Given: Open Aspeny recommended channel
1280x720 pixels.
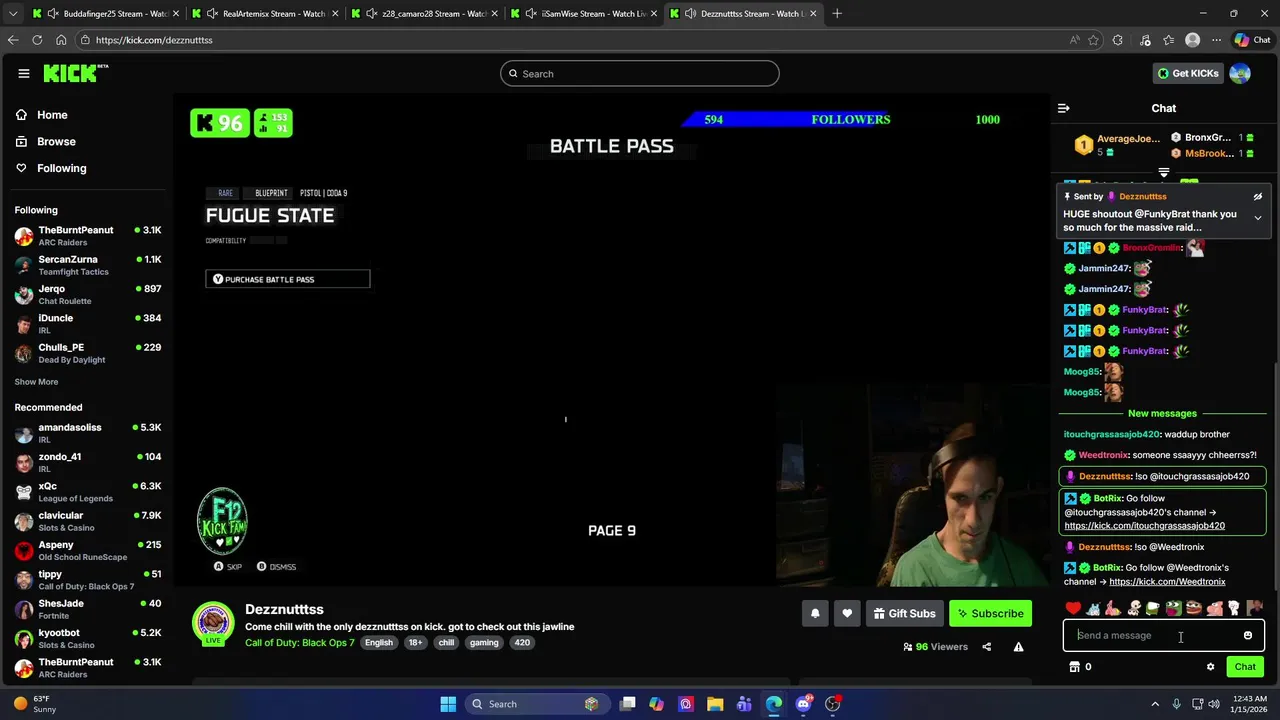Looking at the screenshot, I should pyautogui.click(x=88, y=551).
